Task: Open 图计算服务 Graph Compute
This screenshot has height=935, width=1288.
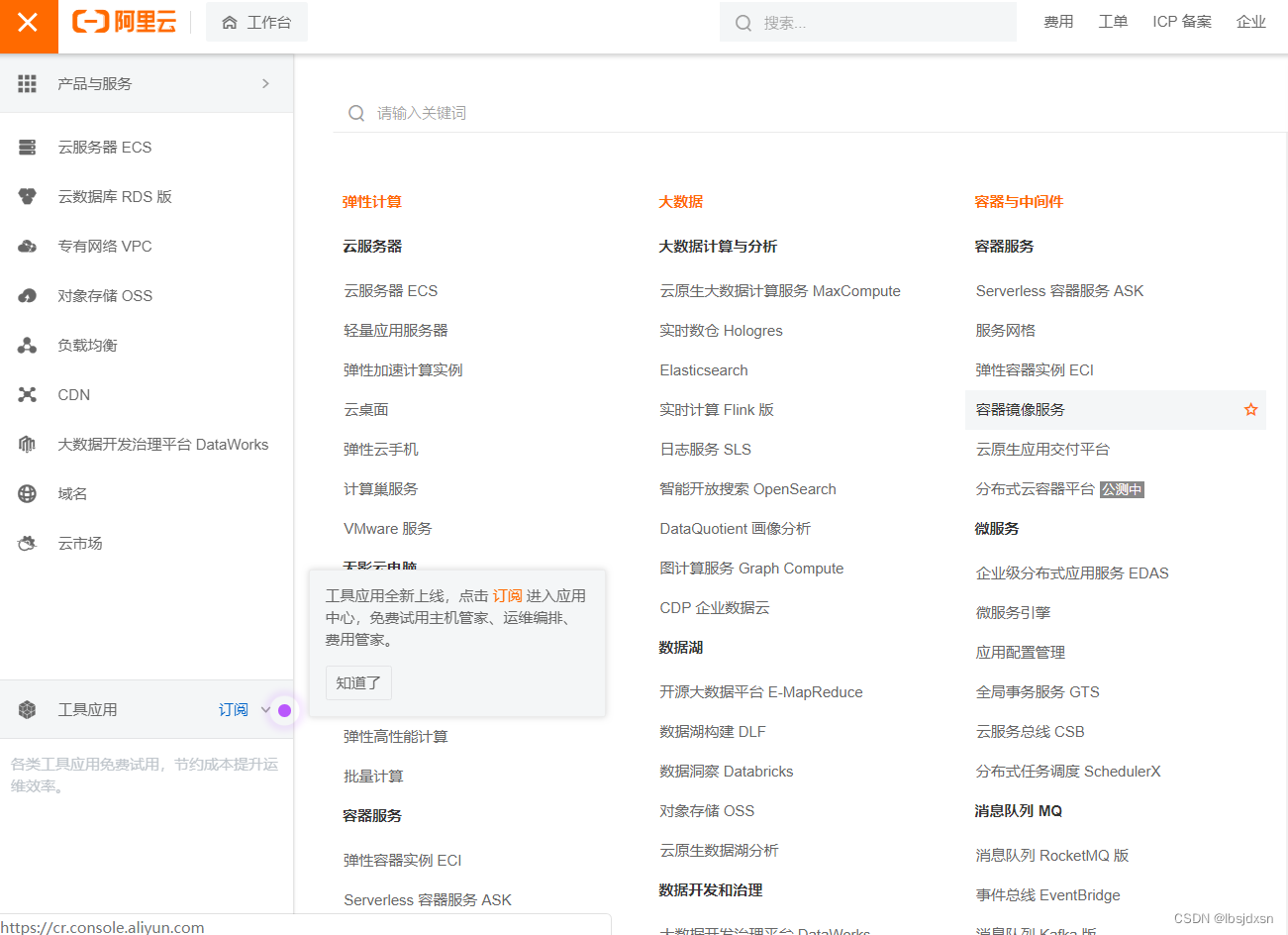Action: click(x=752, y=569)
